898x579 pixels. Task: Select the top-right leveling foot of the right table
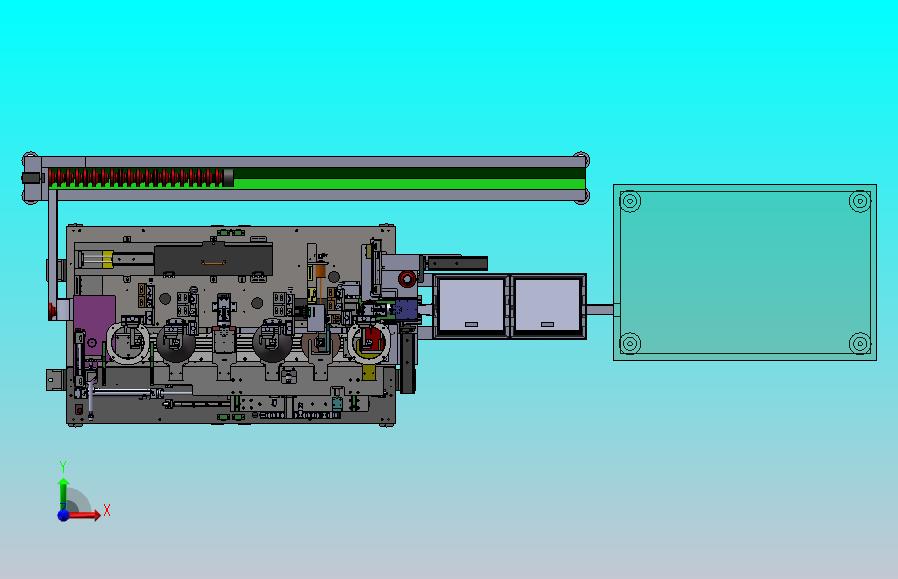(860, 201)
